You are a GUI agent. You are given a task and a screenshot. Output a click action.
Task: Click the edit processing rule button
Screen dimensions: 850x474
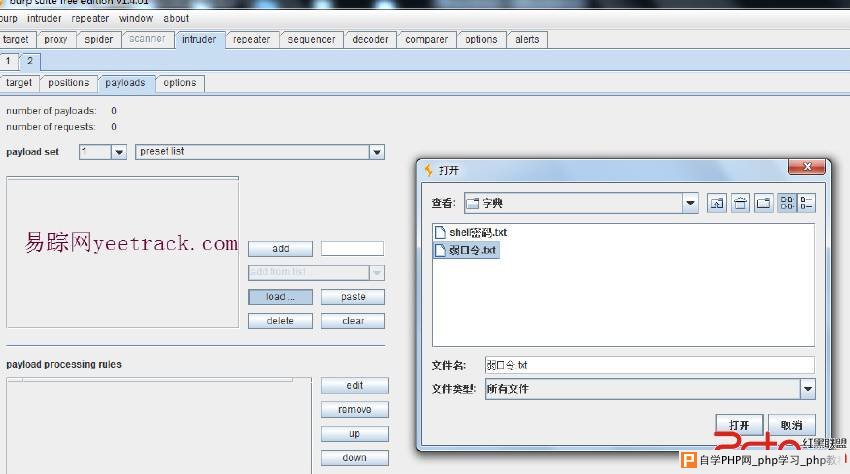coord(355,386)
